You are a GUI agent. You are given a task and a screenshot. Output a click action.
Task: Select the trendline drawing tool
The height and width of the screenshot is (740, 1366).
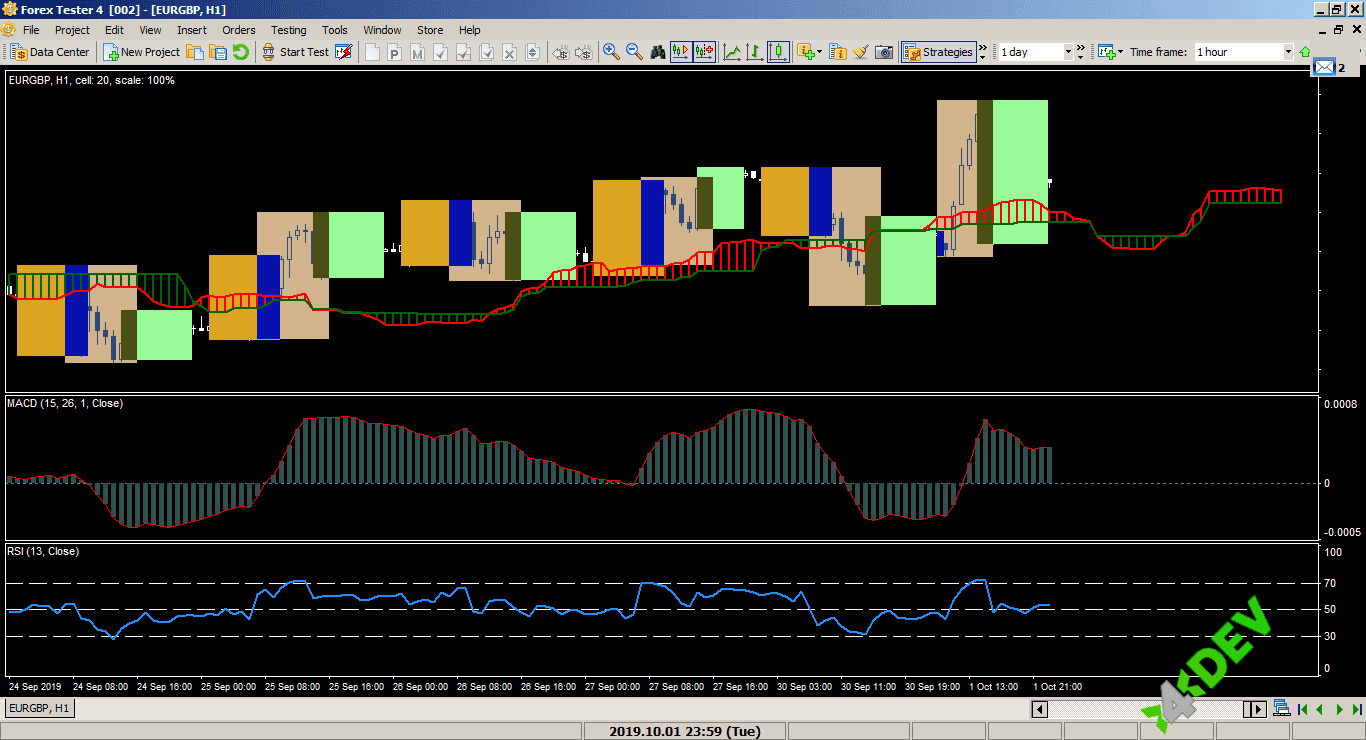730,51
